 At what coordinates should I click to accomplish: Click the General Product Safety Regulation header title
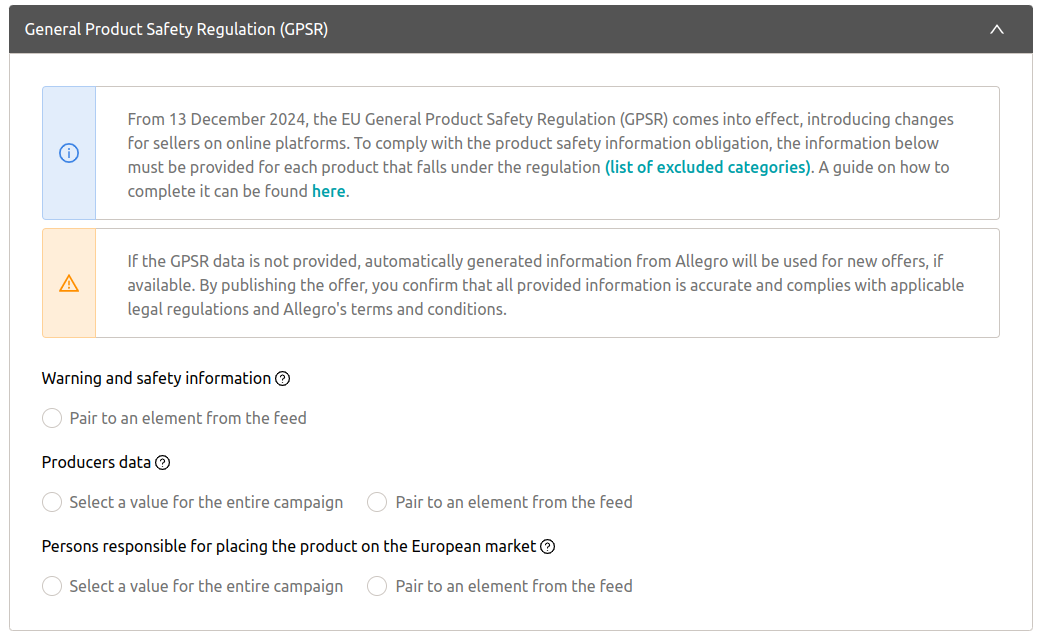coord(176,29)
